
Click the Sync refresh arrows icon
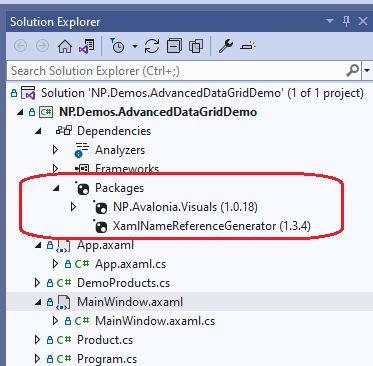(x=152, y=46)
